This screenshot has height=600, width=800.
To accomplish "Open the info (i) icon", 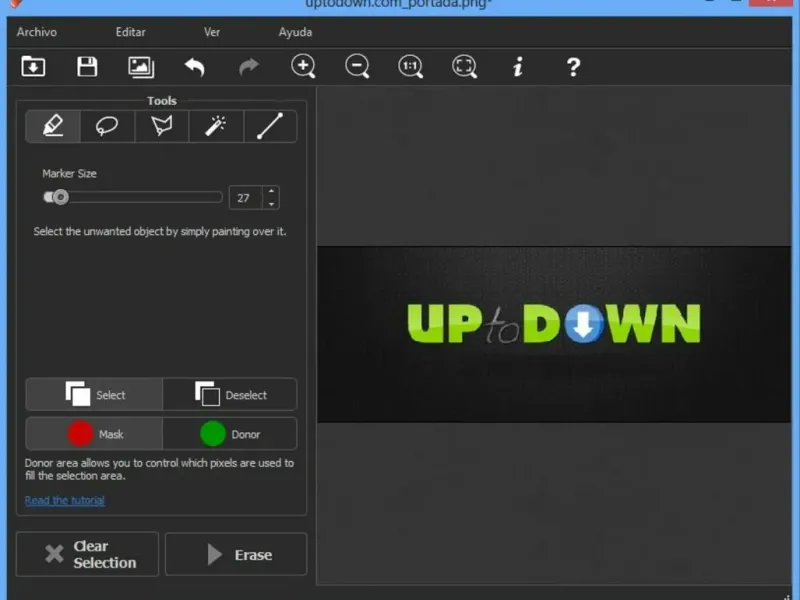I will pos(518,67).
